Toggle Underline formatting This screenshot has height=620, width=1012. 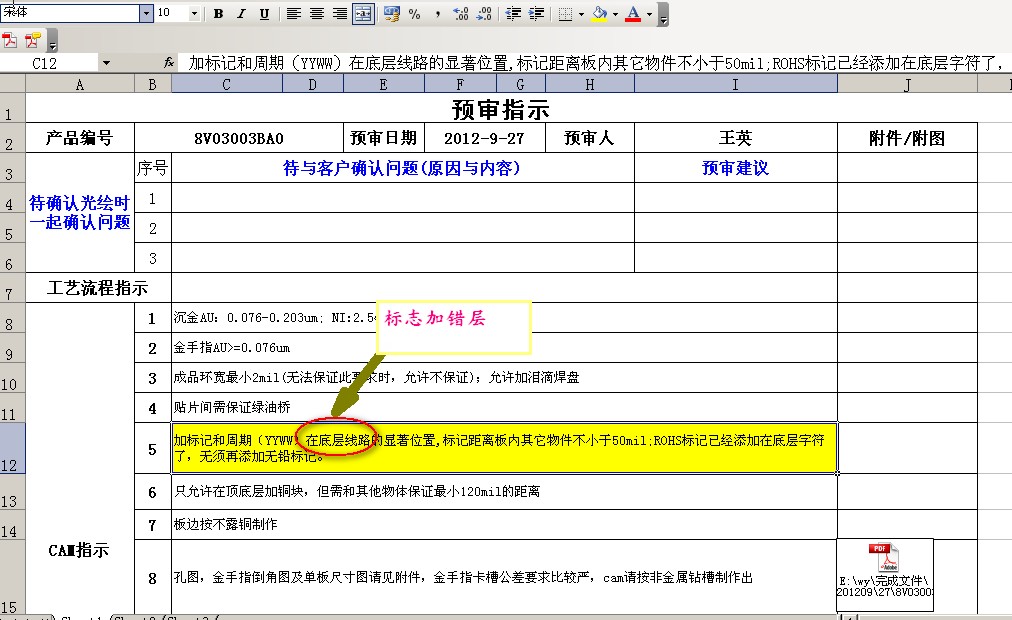[x=264, y=14]
